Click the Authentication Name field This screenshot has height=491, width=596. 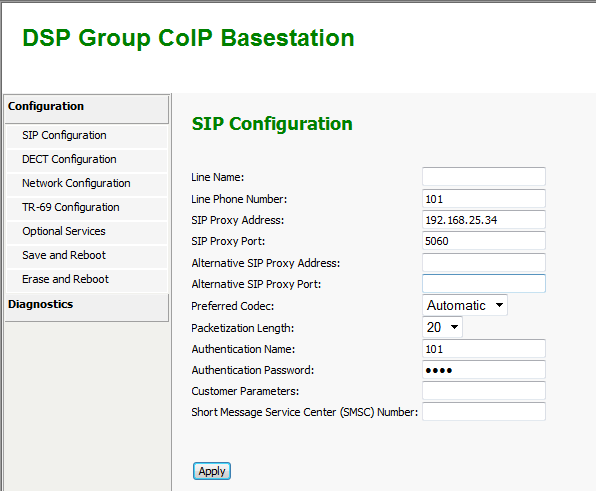(x=483, y=349)
